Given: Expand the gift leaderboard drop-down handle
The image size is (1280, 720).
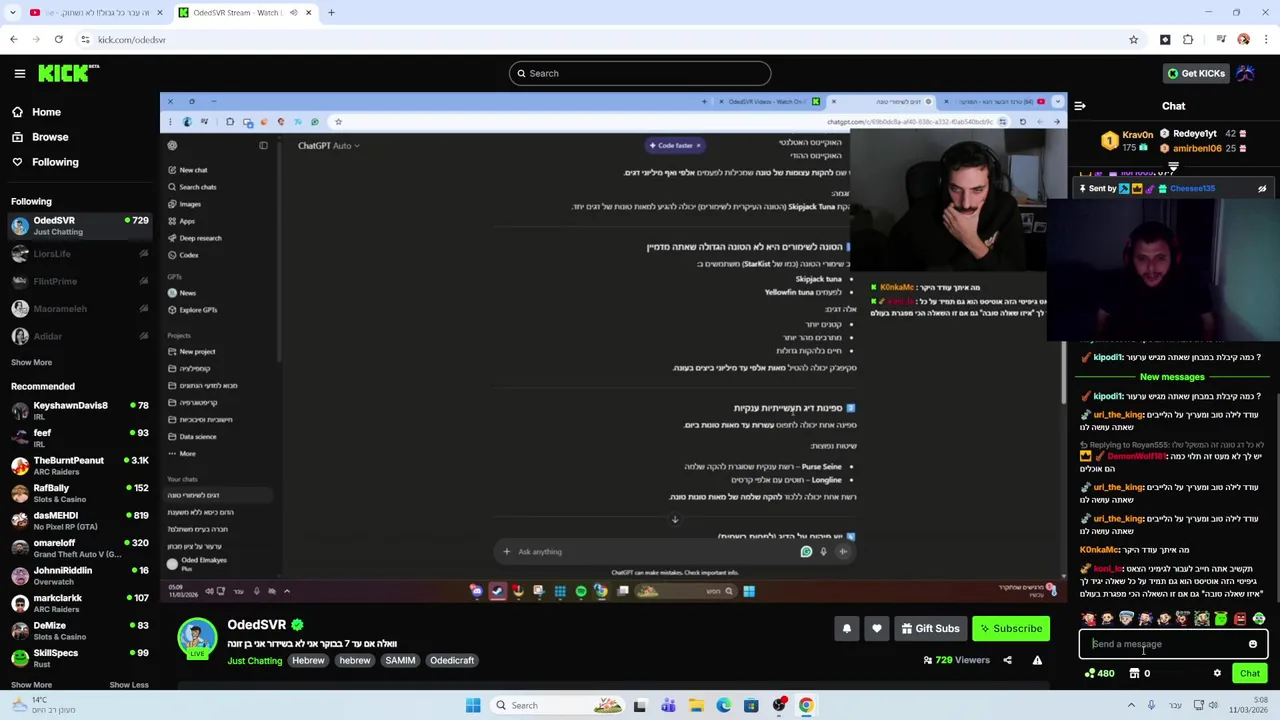Looking at the screenshot, I should [x=1173, y=167].
